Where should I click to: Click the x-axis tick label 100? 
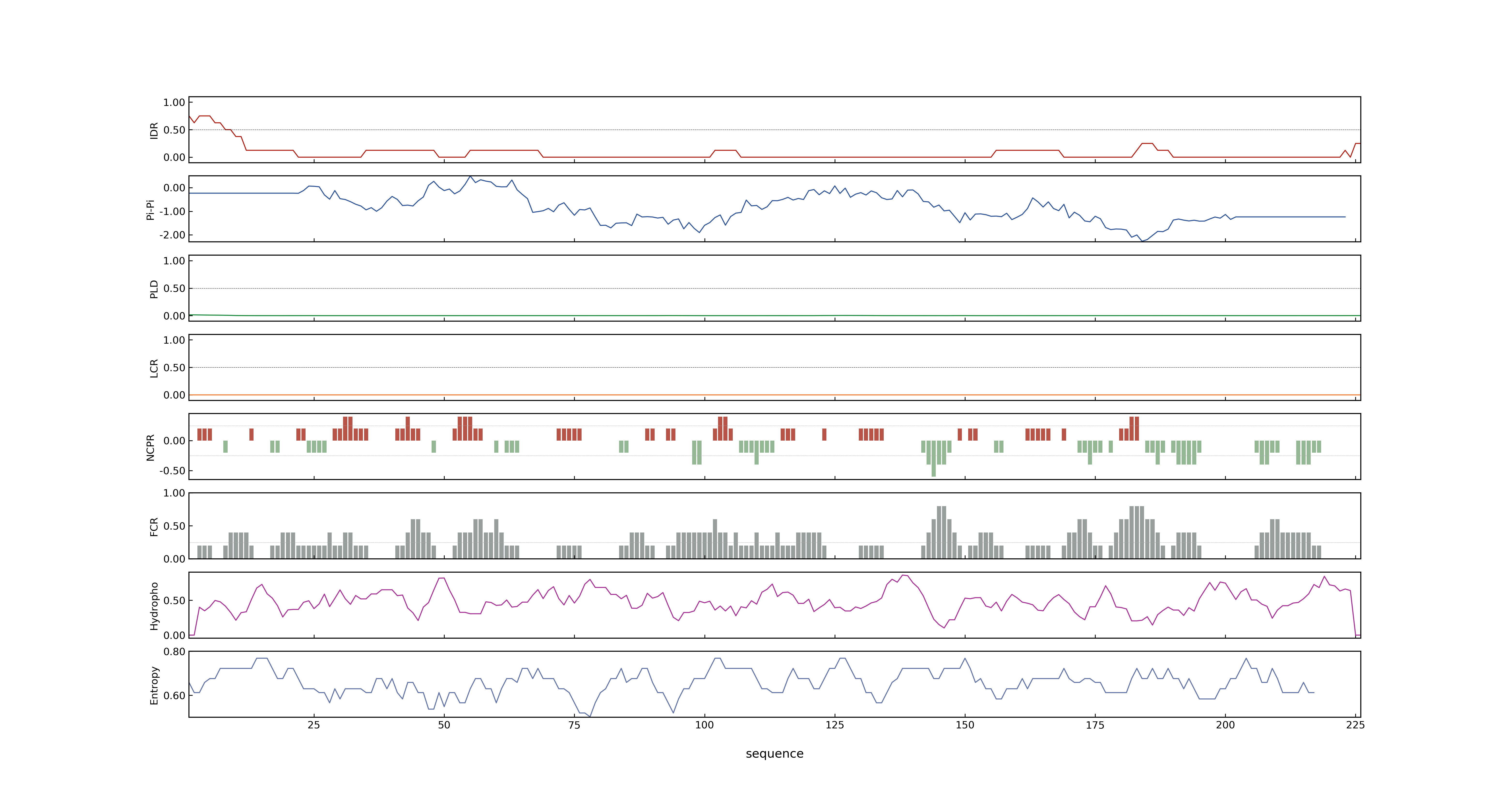pos(704,725)
